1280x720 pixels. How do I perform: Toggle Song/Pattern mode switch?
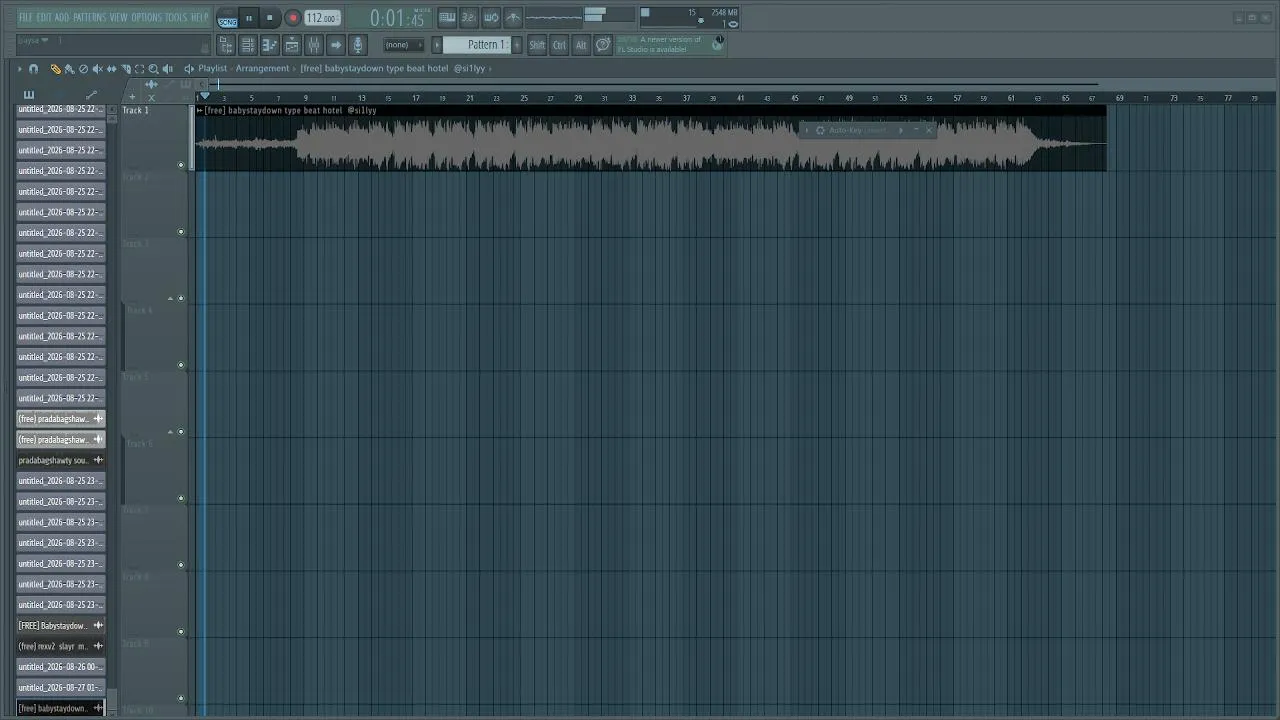(x=227, y=19)
